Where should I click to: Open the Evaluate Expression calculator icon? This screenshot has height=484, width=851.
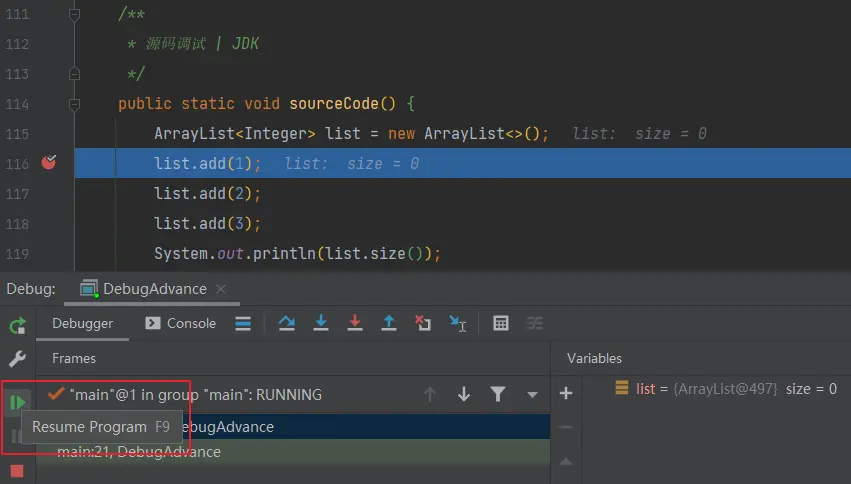(x=500, y=323)
